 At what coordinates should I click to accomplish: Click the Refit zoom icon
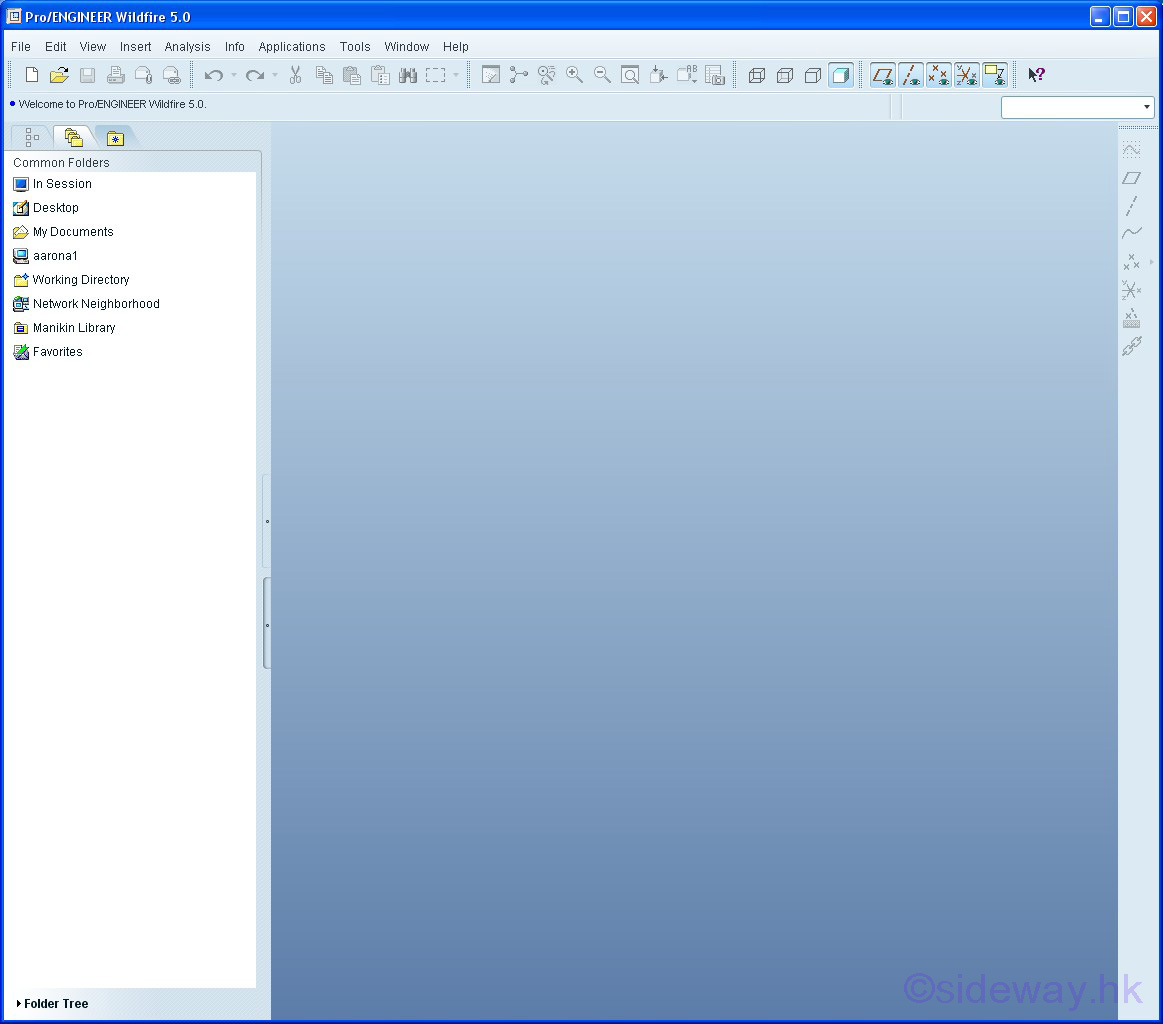point(630,75)
